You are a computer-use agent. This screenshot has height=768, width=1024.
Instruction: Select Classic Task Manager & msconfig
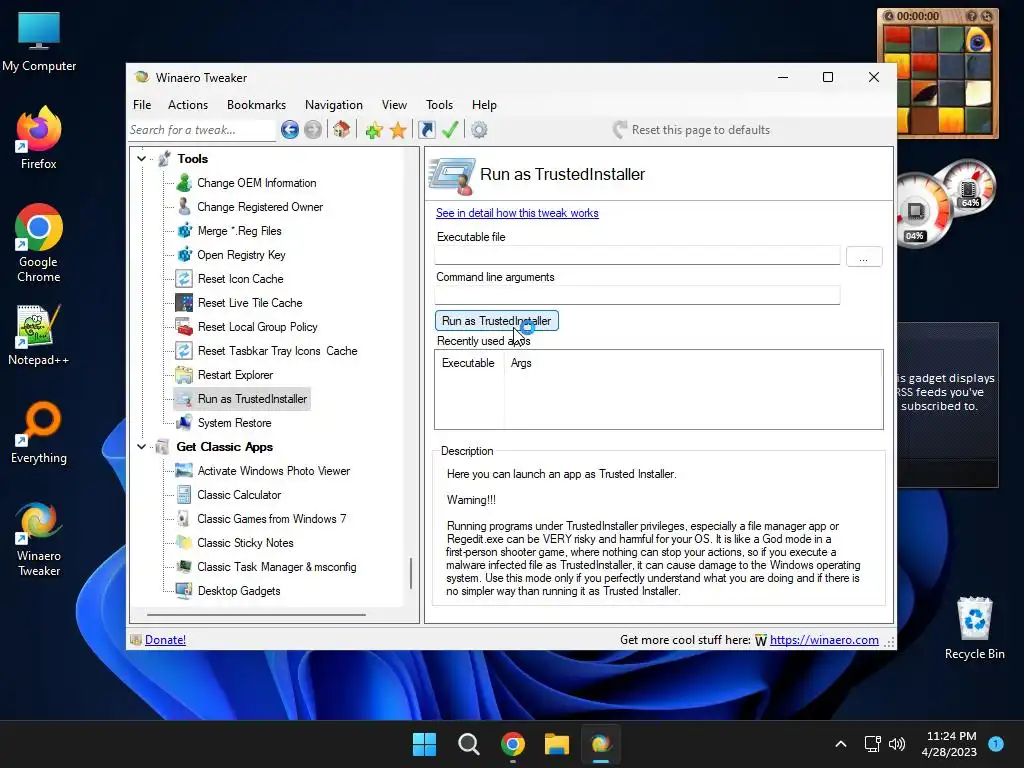277,567
